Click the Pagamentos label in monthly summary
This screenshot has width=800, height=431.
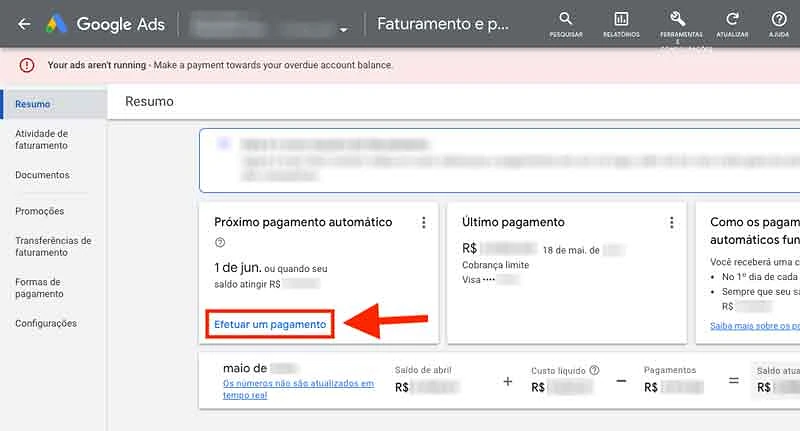[669, 370]
